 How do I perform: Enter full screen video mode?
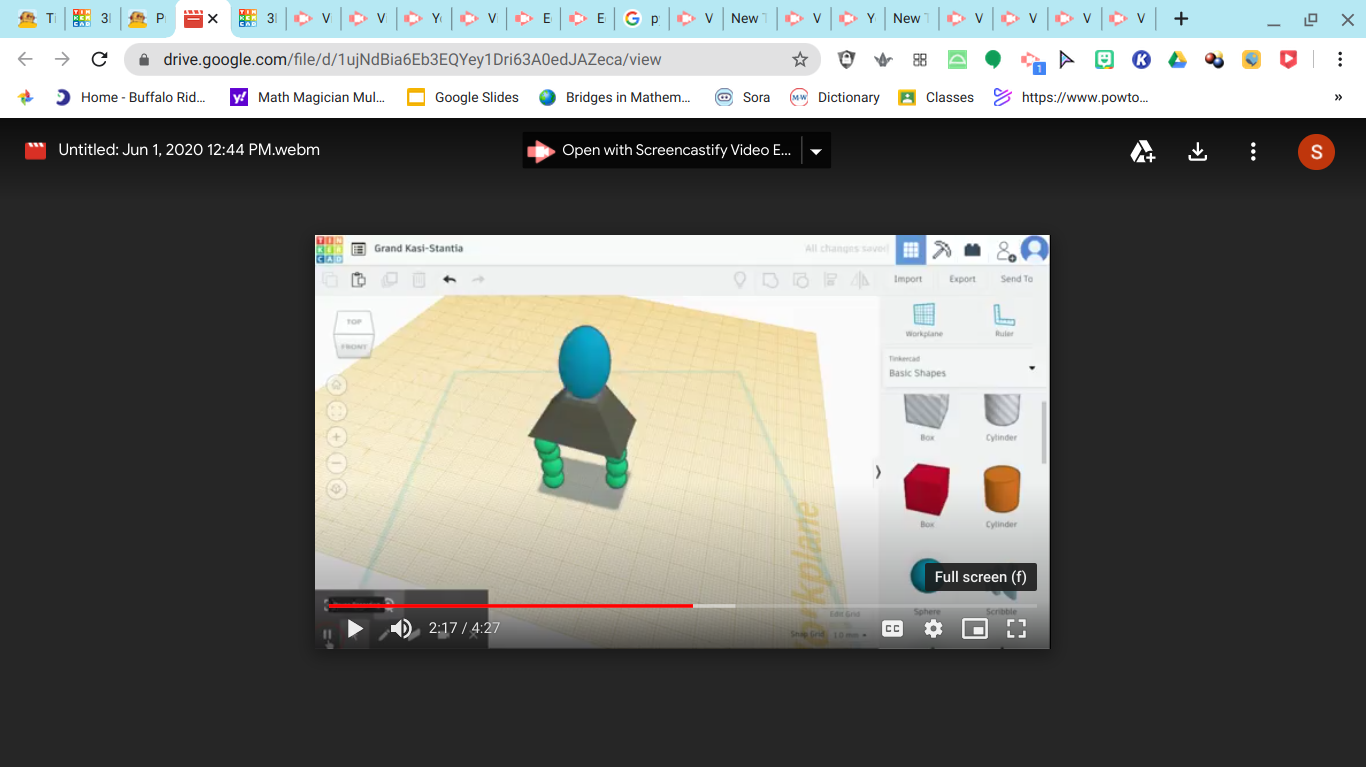(1016, 628)
